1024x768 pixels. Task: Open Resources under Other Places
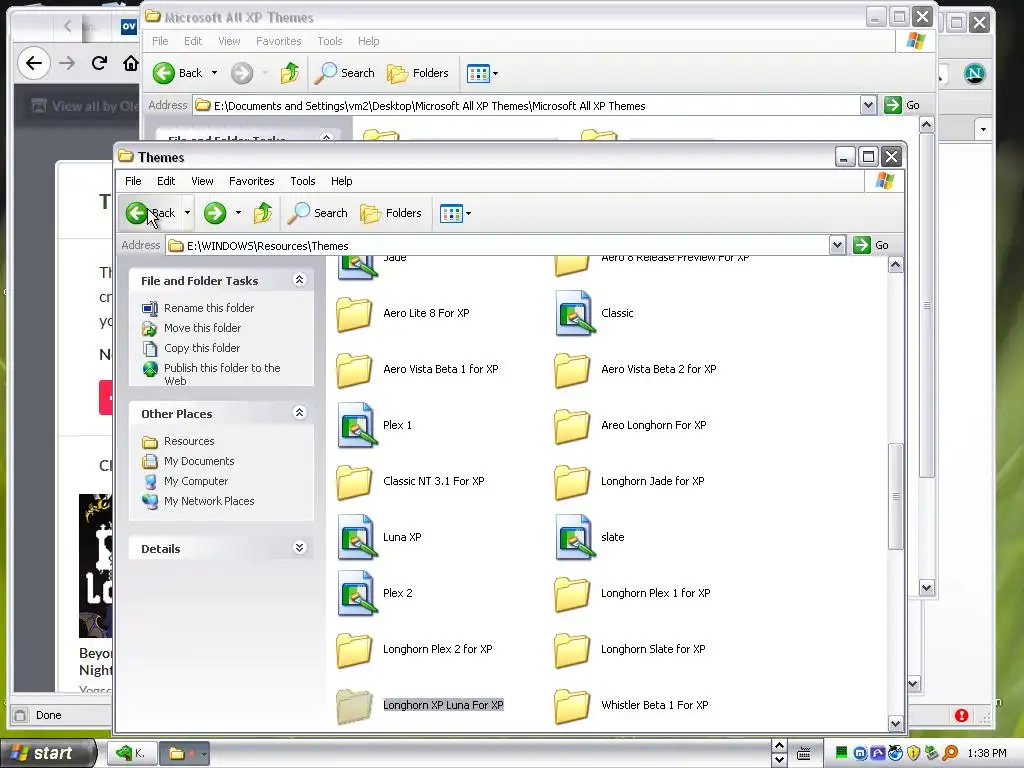click(178, 441)
